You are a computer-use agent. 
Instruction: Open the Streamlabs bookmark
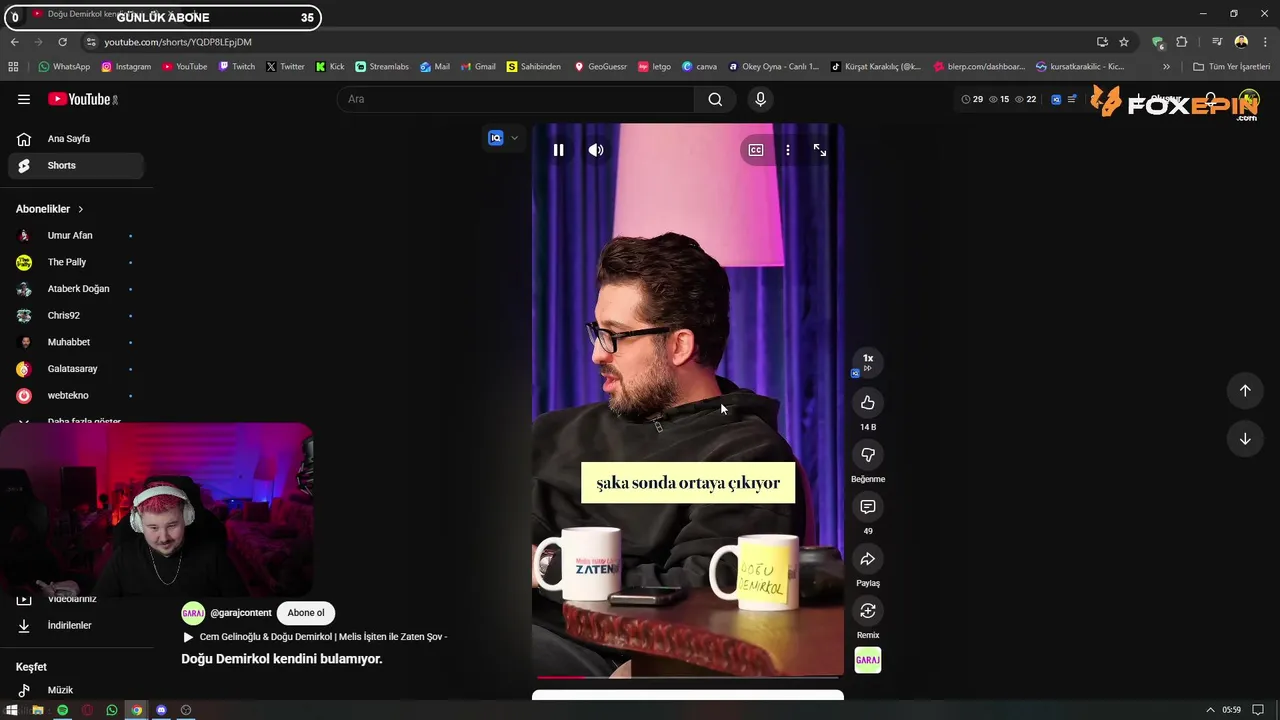(x=382, y=67)
